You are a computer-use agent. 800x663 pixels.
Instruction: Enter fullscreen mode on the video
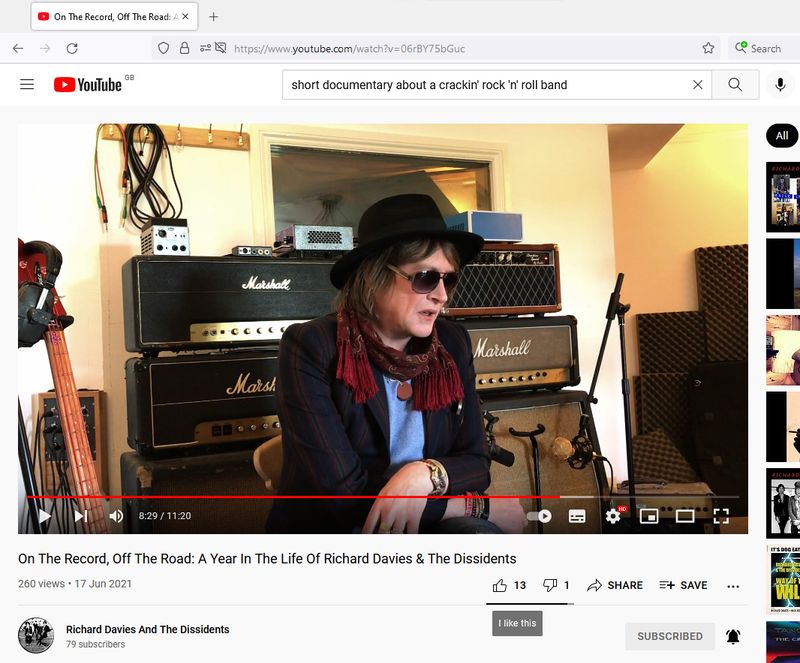(x=720, y=516)
